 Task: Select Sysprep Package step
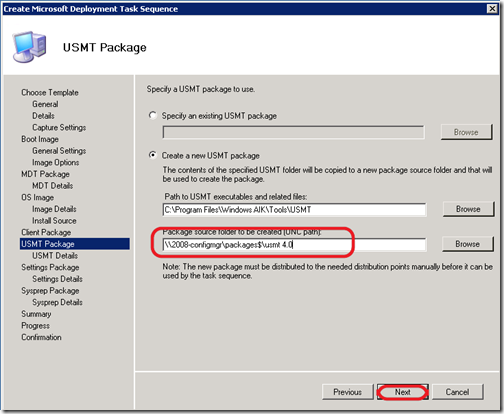coord(50,291)
